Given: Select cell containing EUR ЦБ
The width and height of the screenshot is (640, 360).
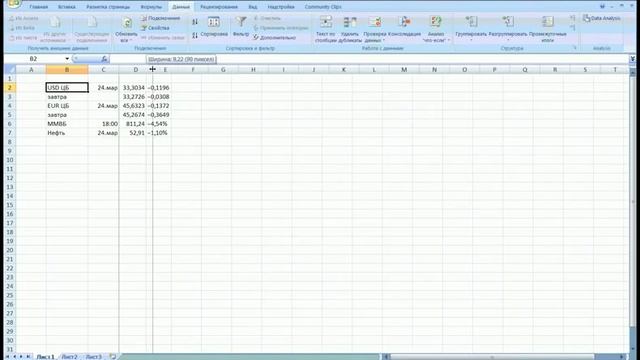Looking at the screenshot, I should pos(67,106).
